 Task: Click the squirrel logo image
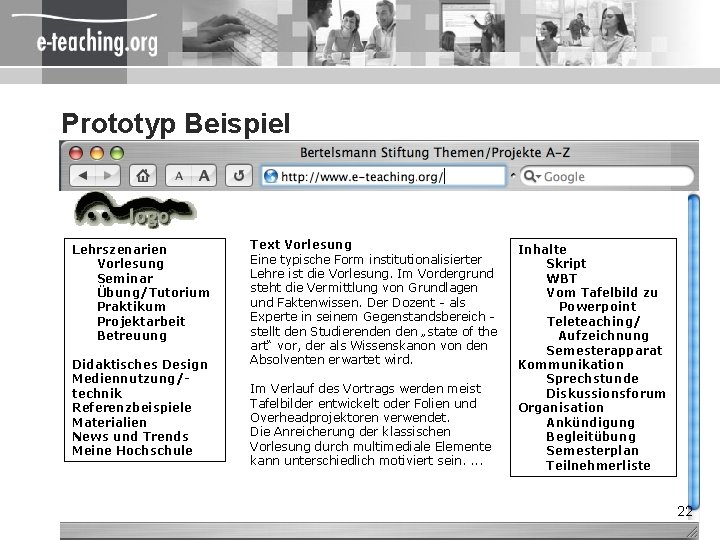134,210
